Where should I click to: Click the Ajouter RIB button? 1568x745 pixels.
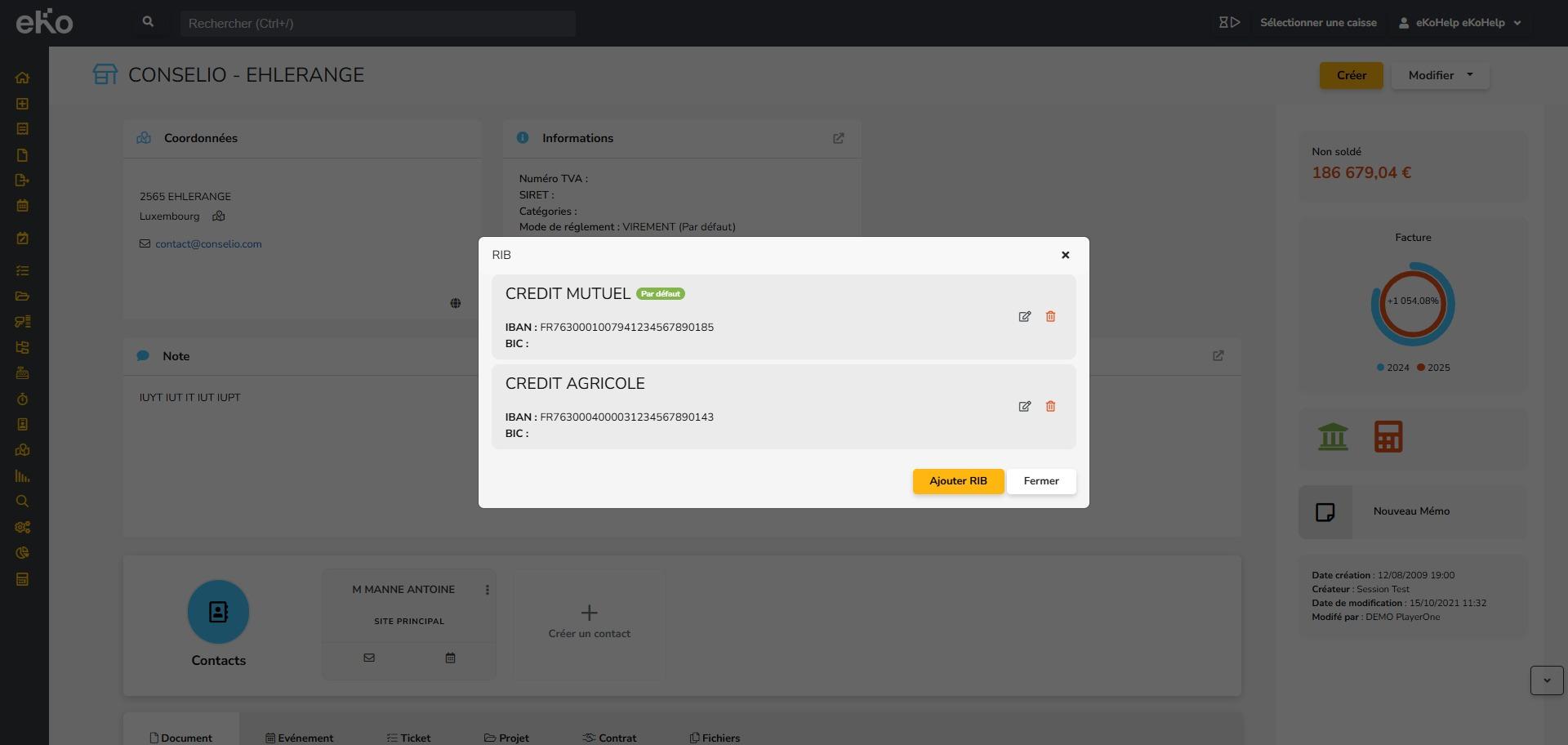pyautogui.click(x=958, y=481)
